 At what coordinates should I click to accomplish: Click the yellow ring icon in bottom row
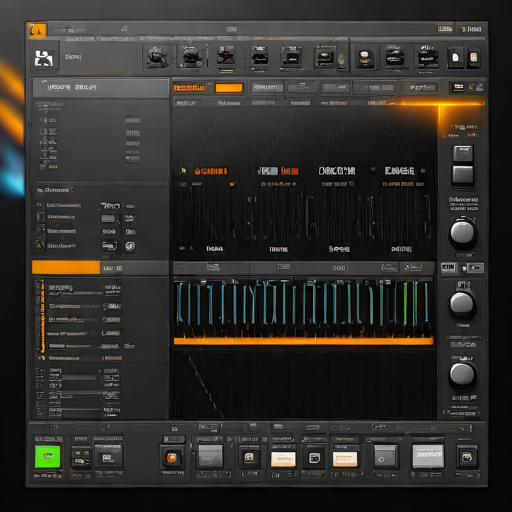tap(249, 457)
